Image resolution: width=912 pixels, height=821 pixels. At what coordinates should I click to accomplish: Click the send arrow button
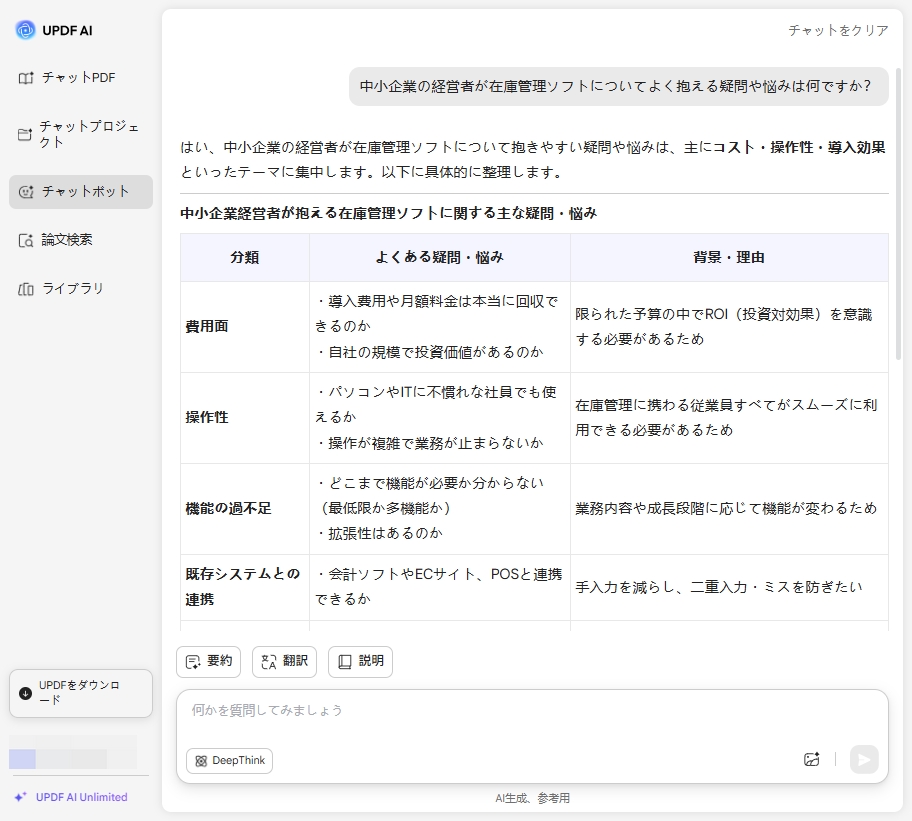(864, 759)
